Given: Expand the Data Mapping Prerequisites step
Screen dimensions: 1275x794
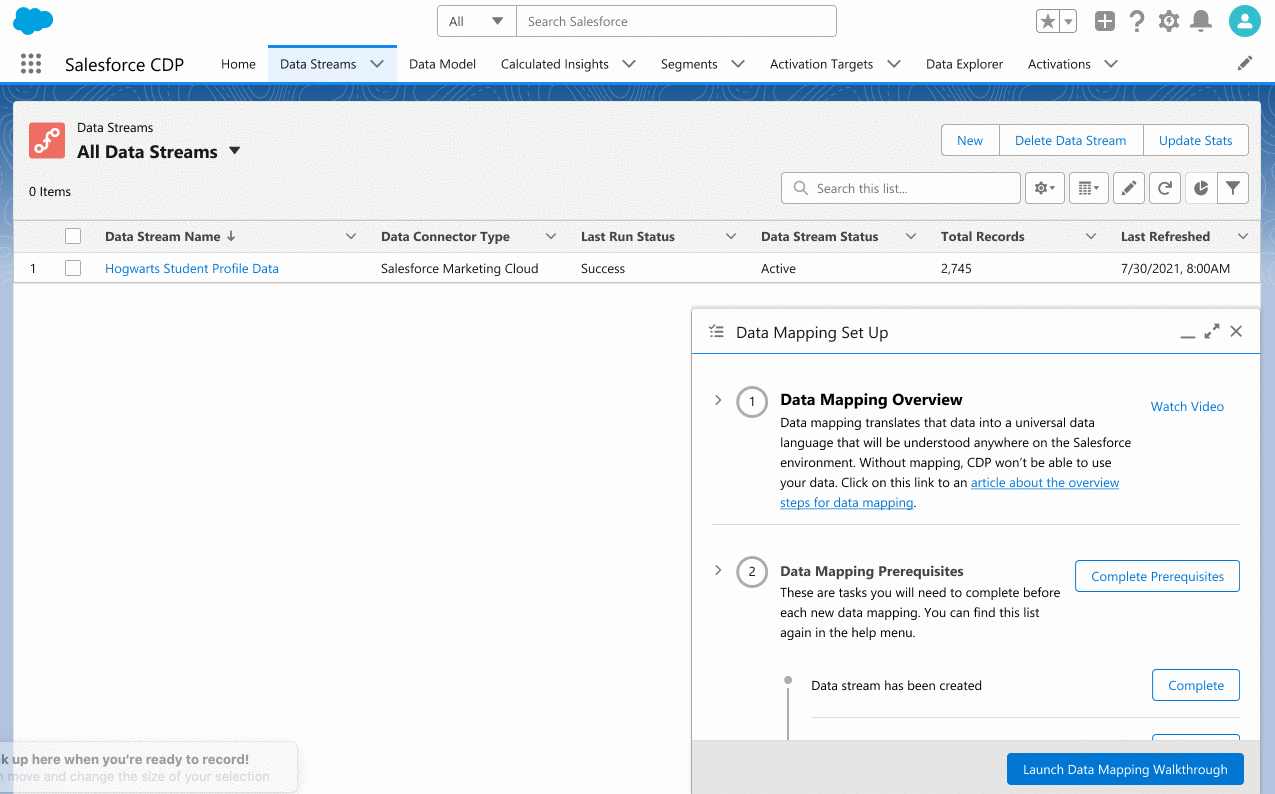Looking at the screenshot, I should (718, 570).
